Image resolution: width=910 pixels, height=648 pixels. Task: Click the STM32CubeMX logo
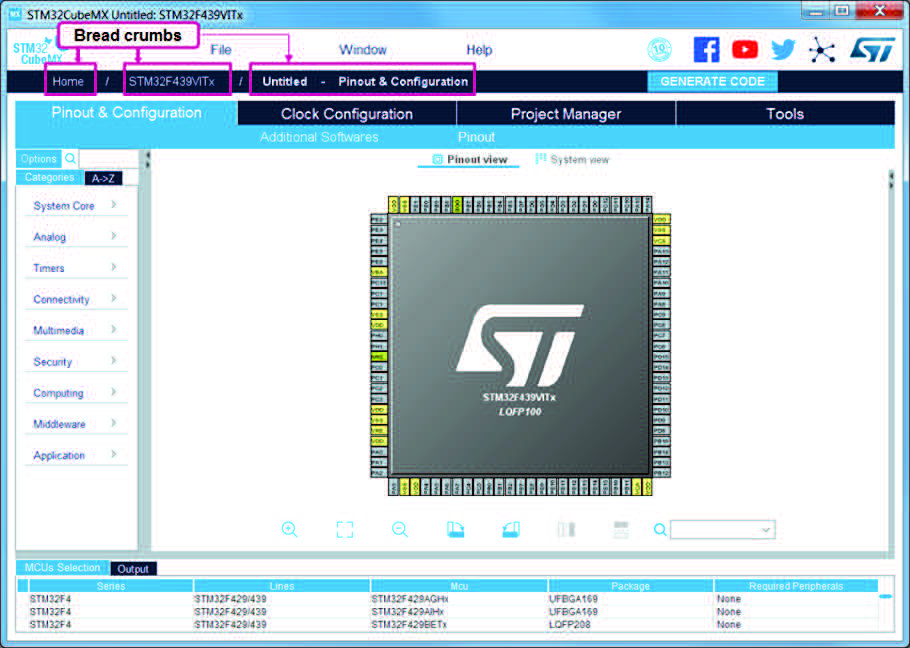click(x=36, y=52)
